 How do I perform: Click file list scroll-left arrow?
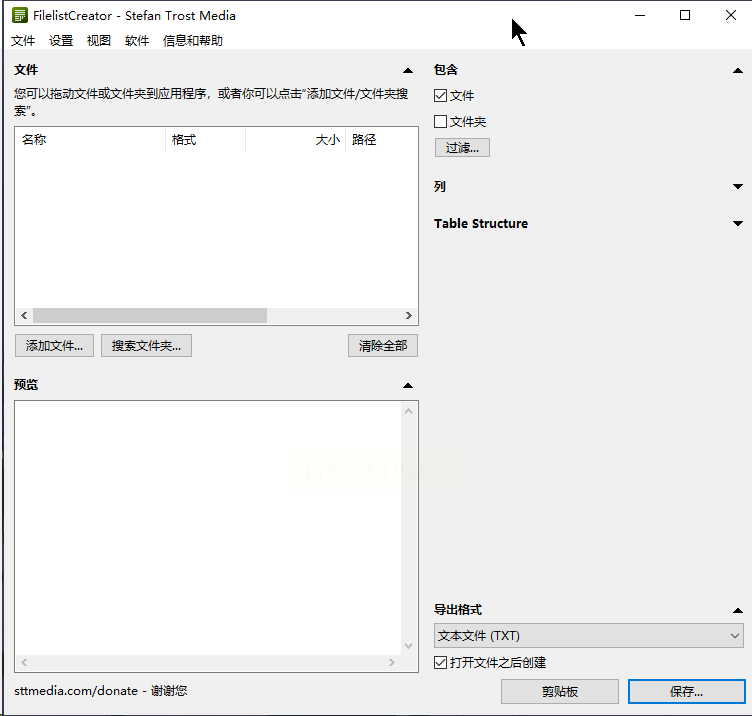point(24,315)
